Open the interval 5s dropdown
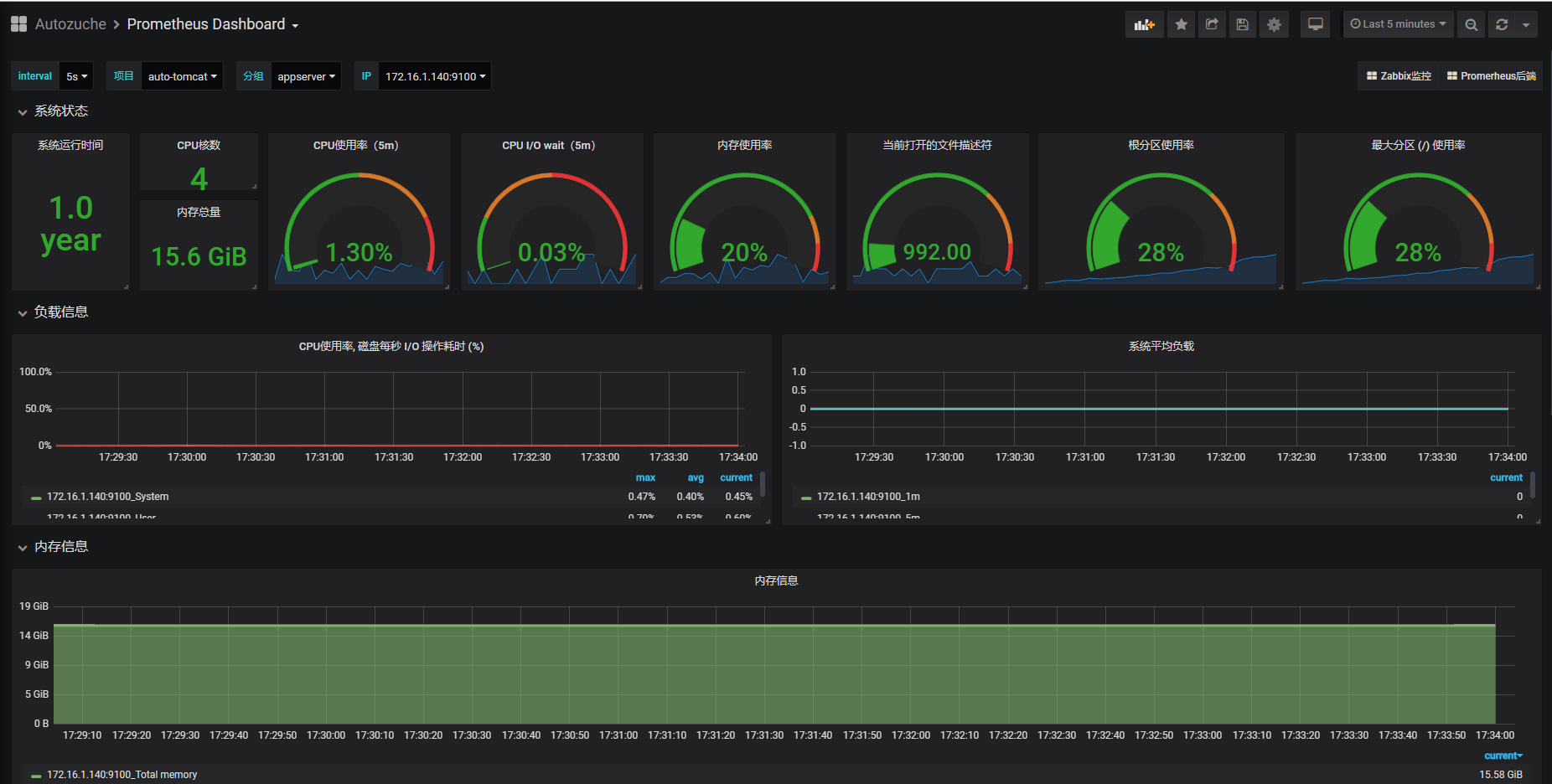 [76, 76]
